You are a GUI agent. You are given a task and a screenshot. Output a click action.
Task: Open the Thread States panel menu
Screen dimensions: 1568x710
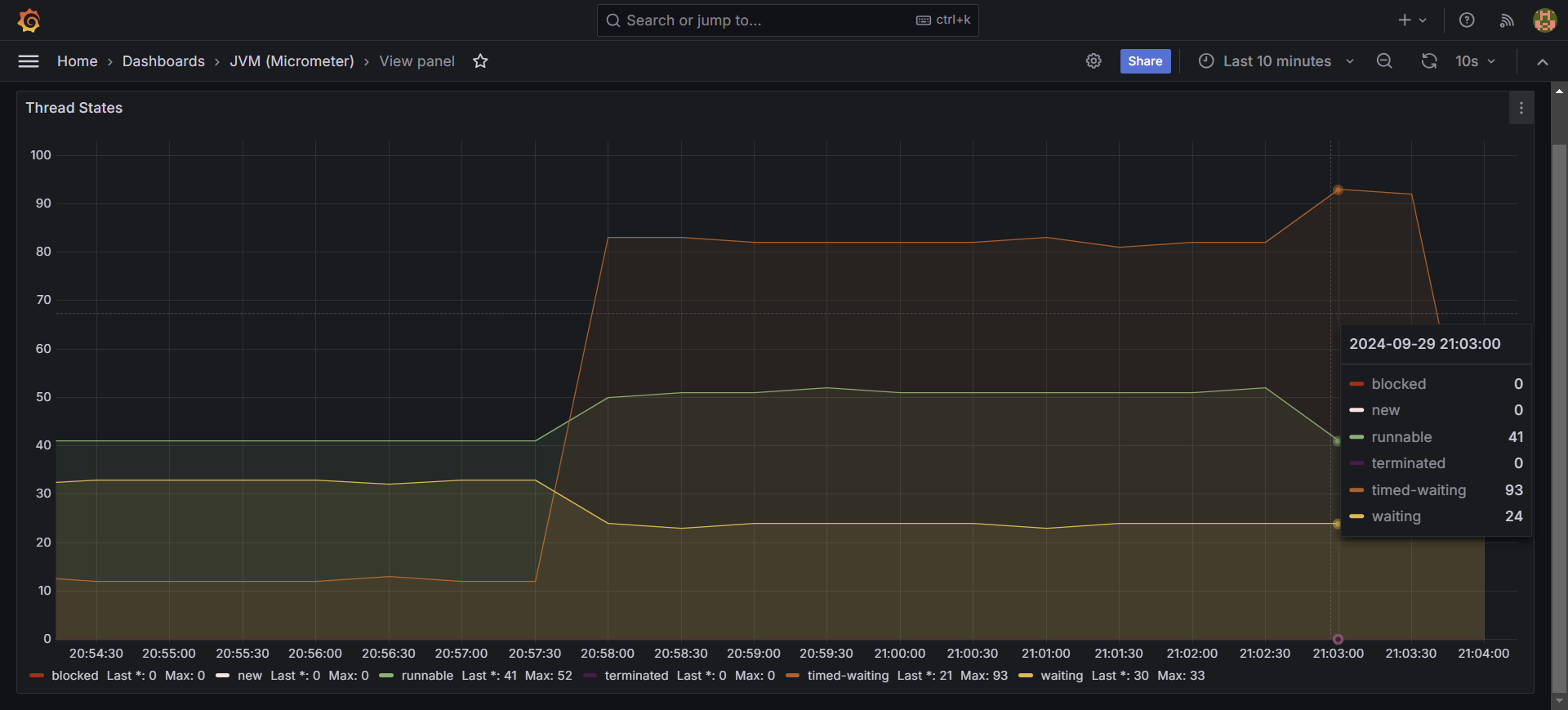point(1521,108)
